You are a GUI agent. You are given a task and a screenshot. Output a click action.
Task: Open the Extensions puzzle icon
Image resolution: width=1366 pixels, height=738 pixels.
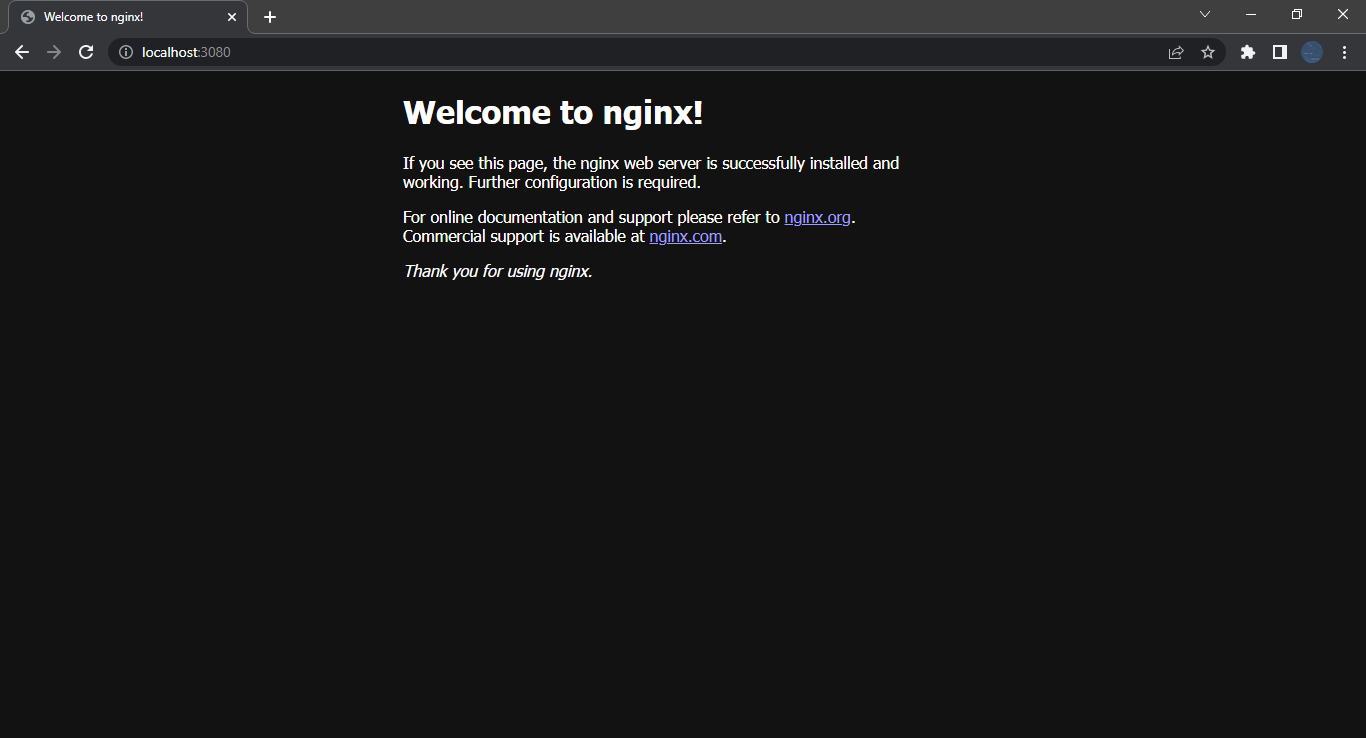[1247, 52]
